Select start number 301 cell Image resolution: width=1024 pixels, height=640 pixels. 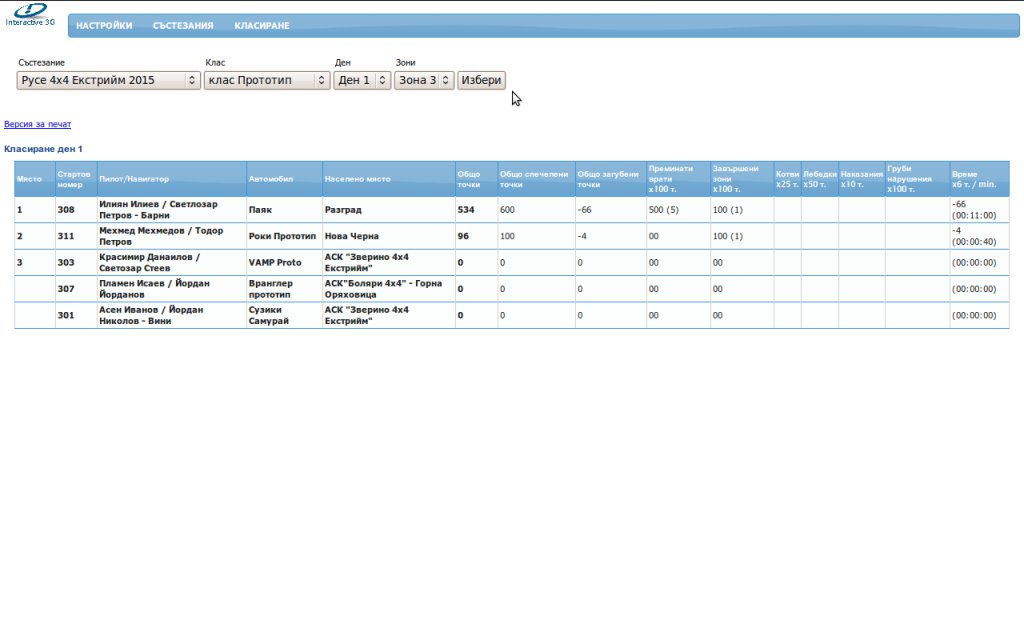[76, 315]
